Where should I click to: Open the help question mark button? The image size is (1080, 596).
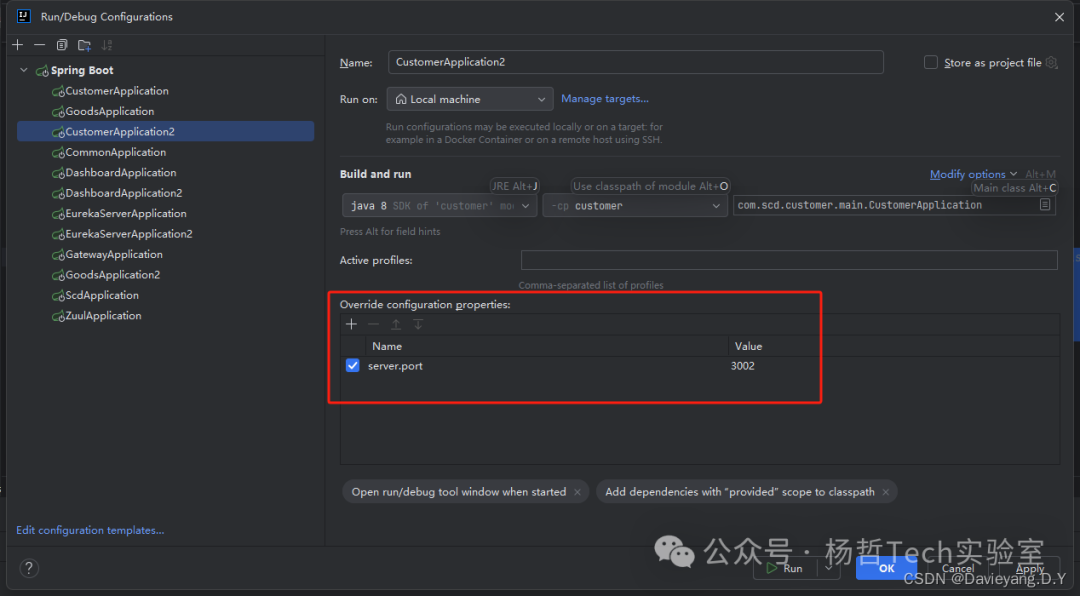point(29,568)
